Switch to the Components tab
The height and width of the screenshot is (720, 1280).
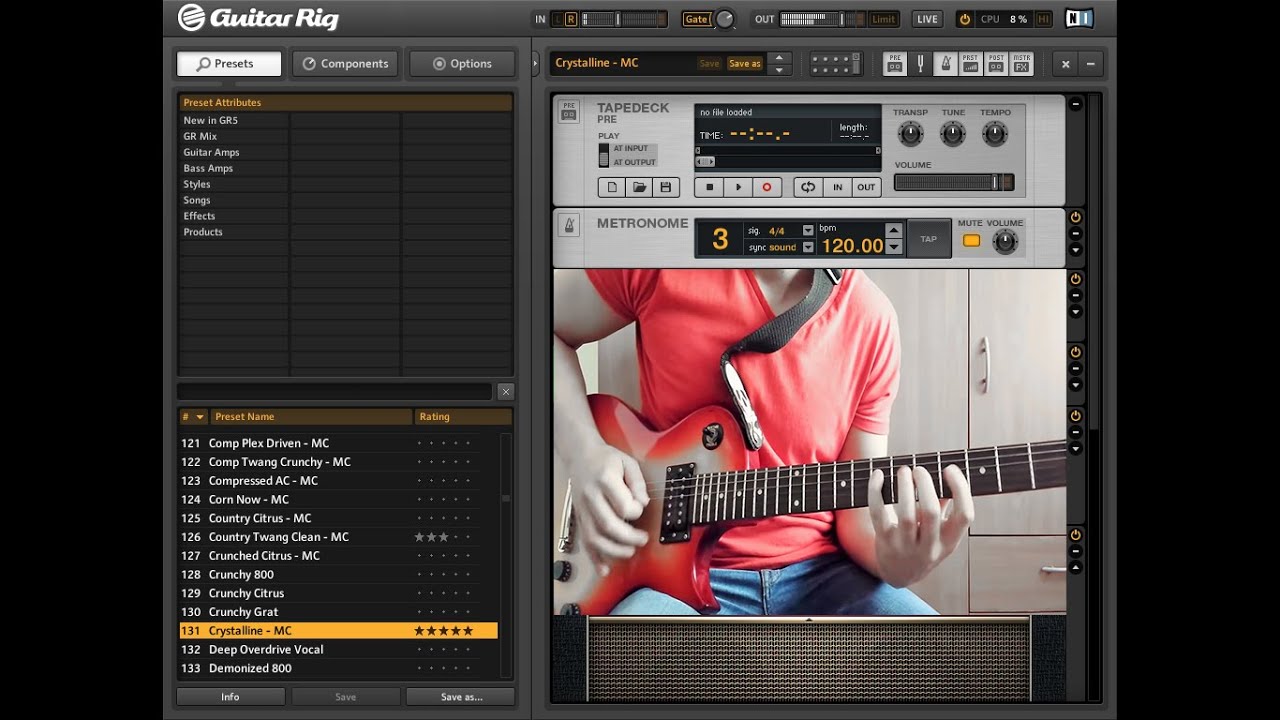(345, 63)
